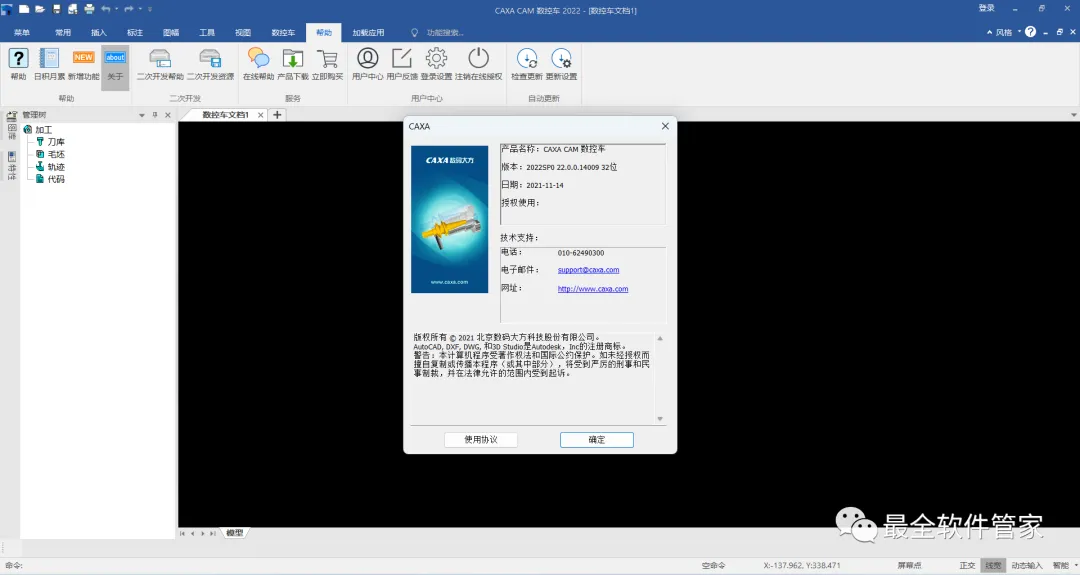1080x575 pixels.
Task: Close the 管理树 panel
Action: pos(168,115)
